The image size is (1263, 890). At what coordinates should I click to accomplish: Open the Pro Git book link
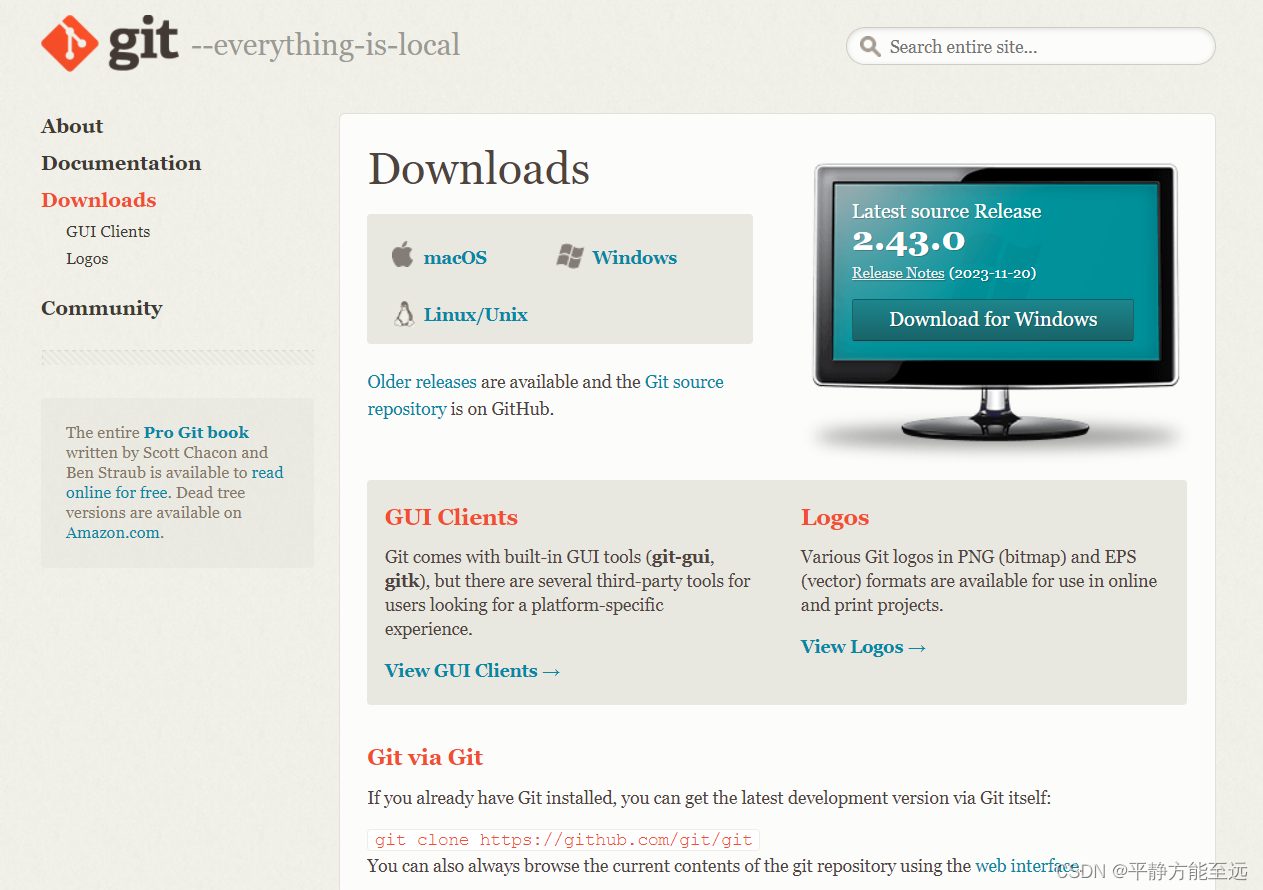[x=196, y=432]
